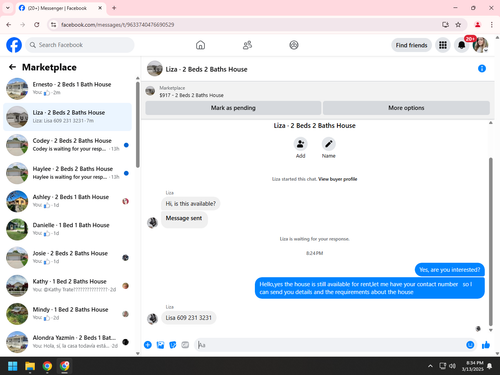
Task: Open Alondra Yazmin chat in list
Action: coord(67,342)
